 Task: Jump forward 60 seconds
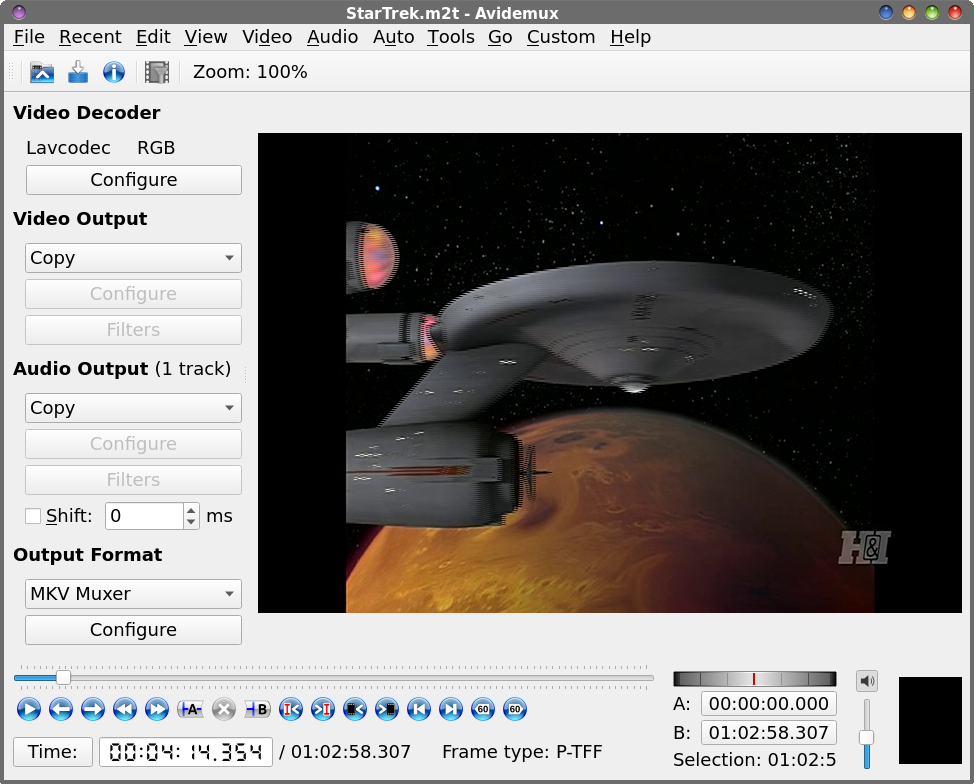point(515,709)
